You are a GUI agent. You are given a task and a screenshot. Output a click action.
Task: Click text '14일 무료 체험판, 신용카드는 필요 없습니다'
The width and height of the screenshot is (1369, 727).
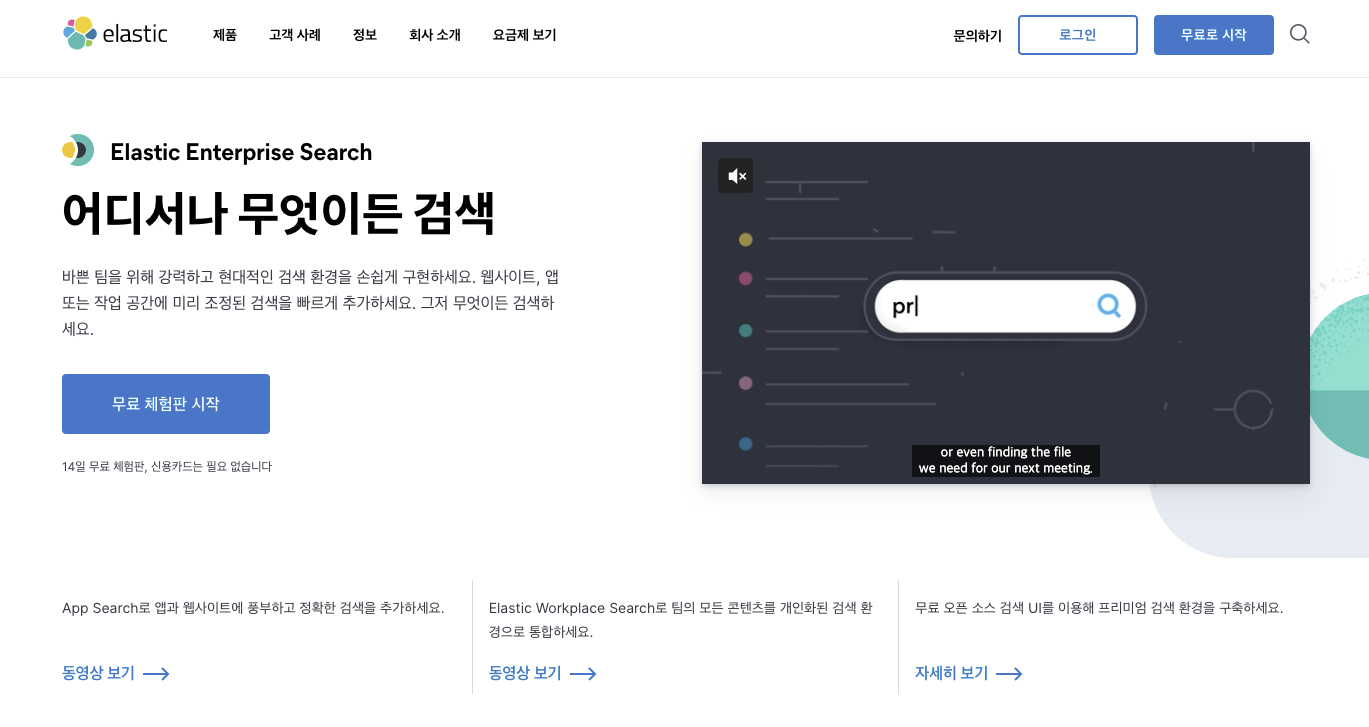coord(167,466)
